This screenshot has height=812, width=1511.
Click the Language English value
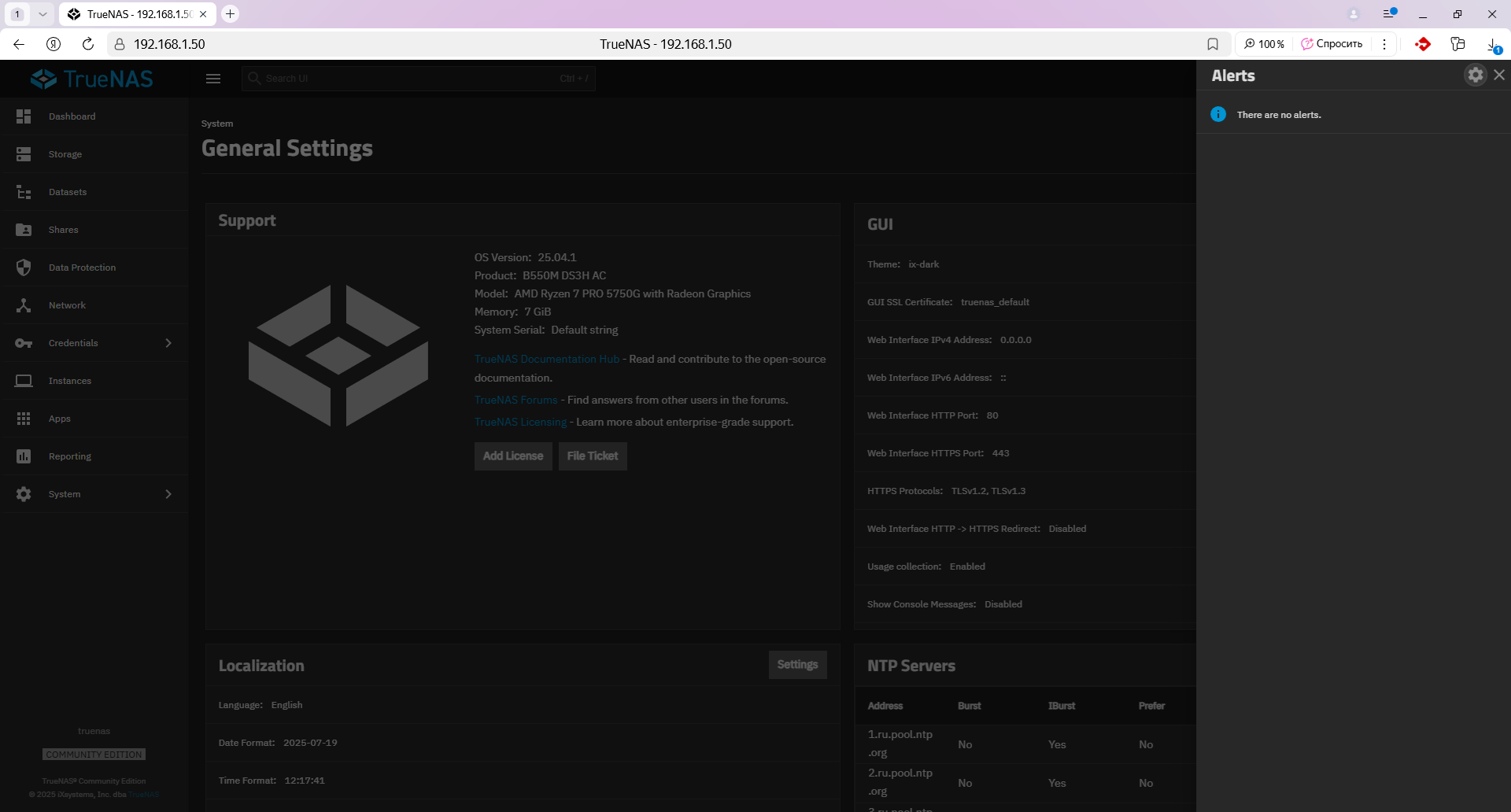coord(286,705)
